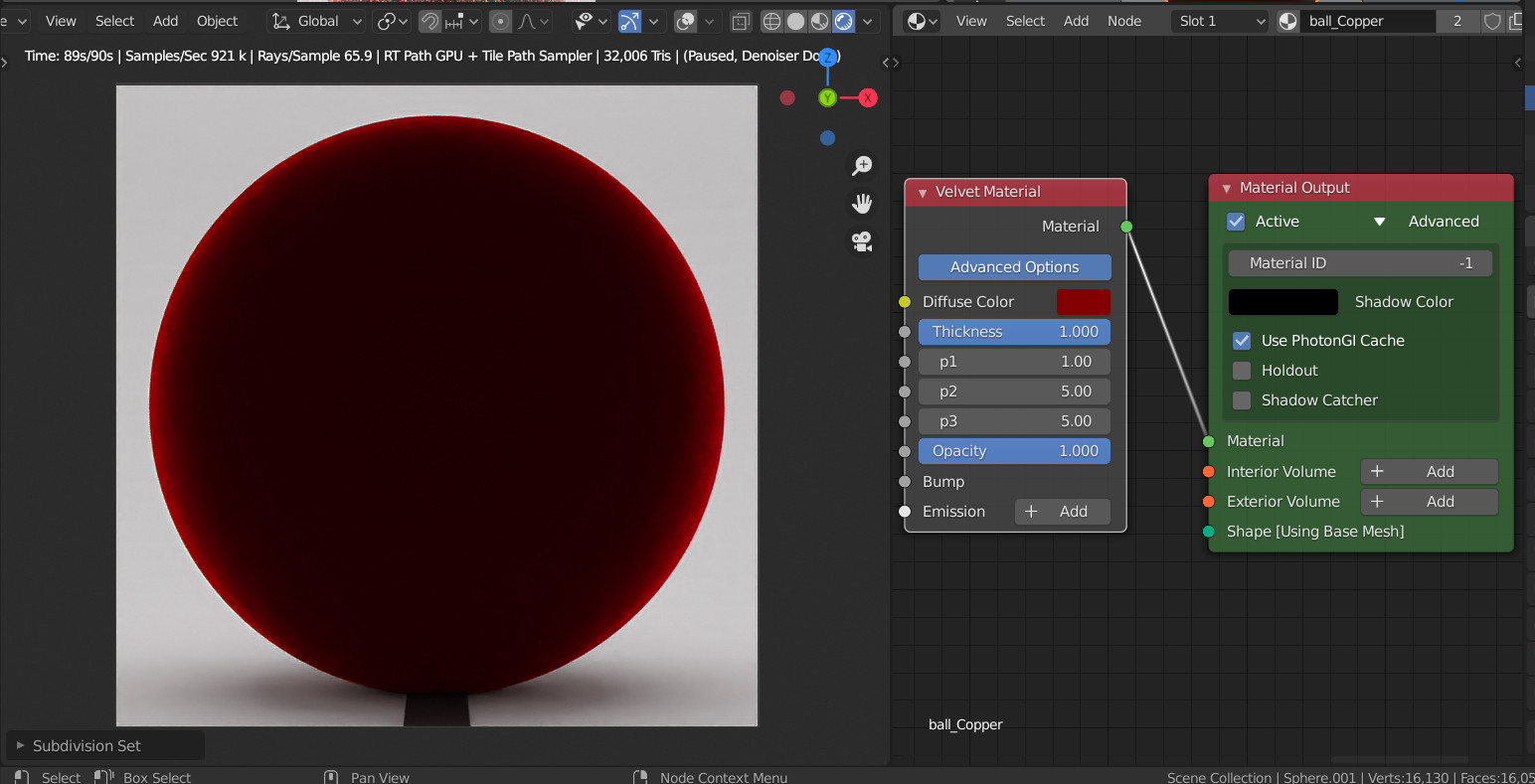Toggle camera view icon
This screenshot has height=784, width=1535.
(x=862, y=240)
